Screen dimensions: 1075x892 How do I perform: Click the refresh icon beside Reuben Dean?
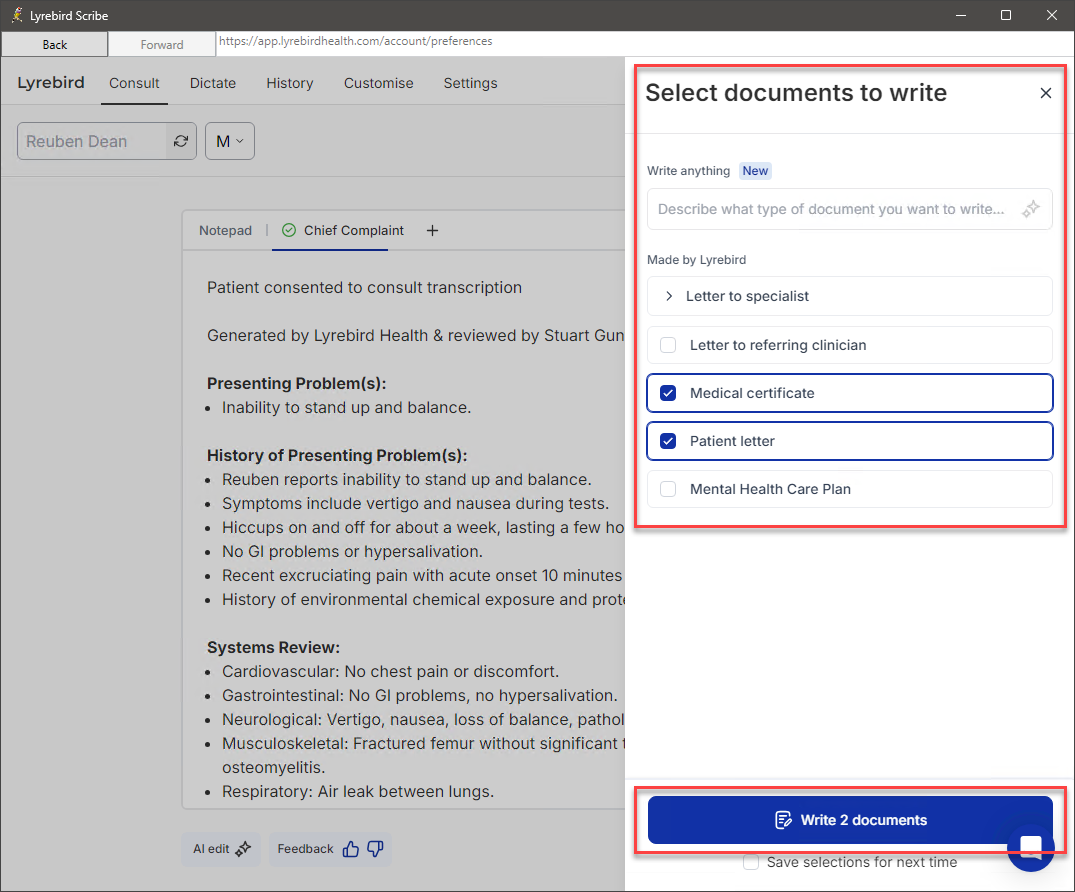pyautogui.click(x=181, y=141)
